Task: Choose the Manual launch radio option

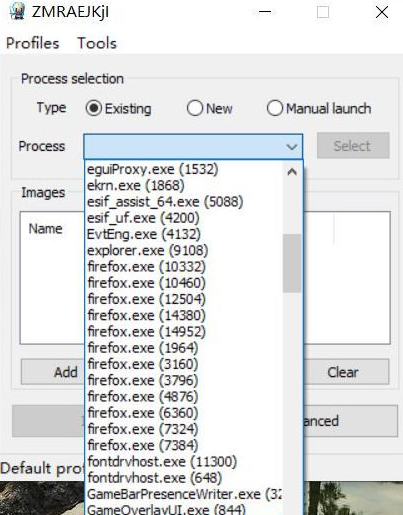Action: (275, 108)
